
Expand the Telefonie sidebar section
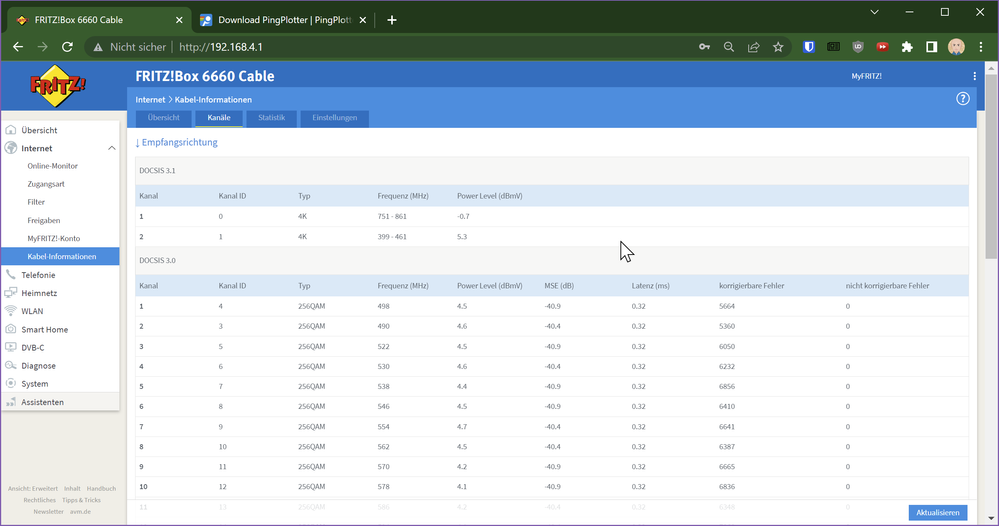pos(38,275)
